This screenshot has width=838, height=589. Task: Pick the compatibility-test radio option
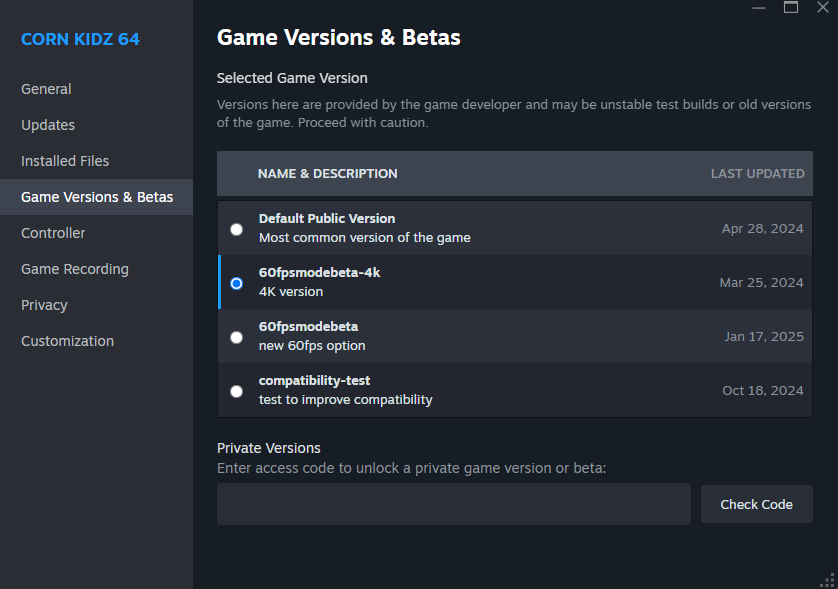tap(236, 391)
